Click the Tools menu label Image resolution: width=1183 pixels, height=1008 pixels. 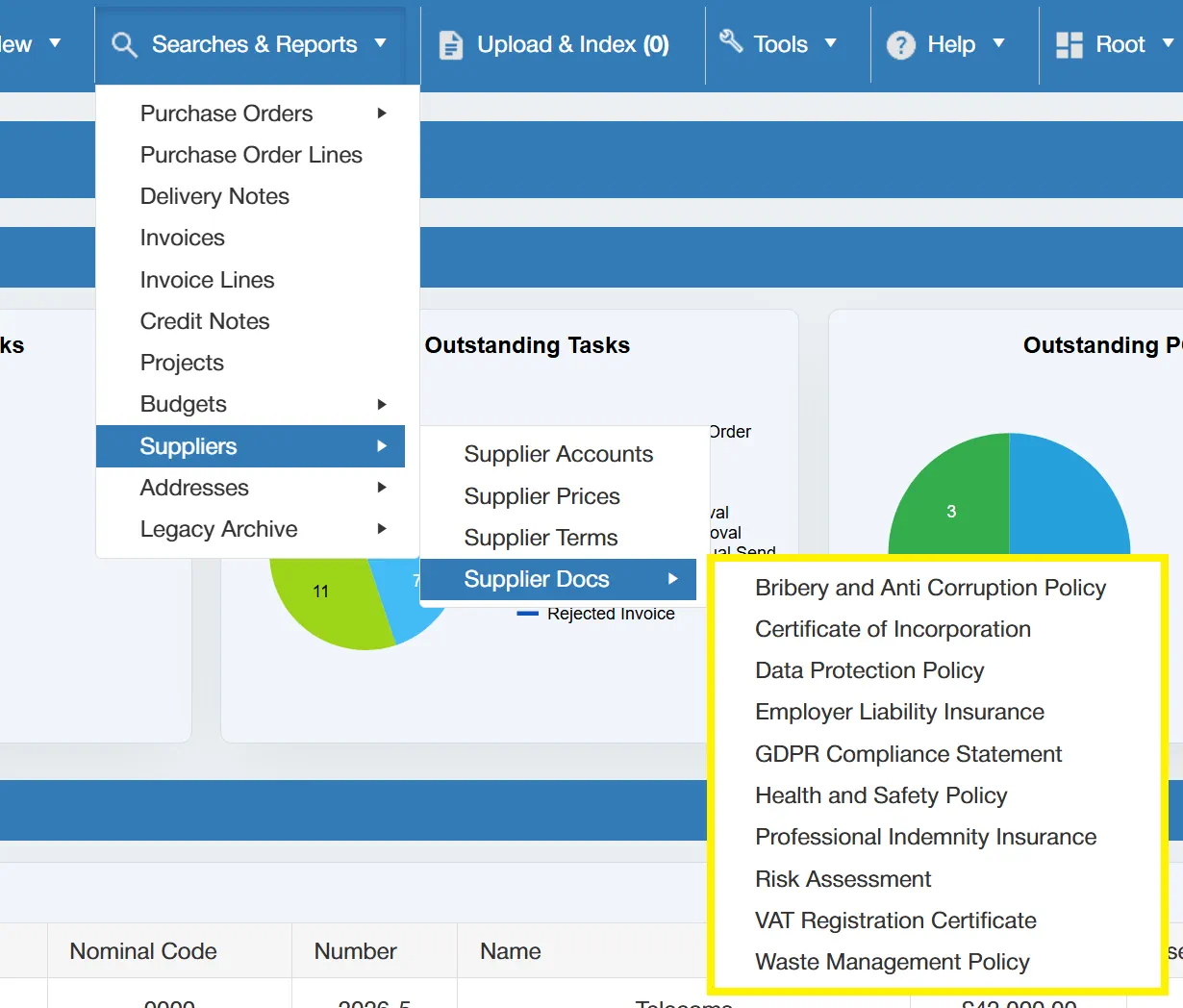[780, 44]
